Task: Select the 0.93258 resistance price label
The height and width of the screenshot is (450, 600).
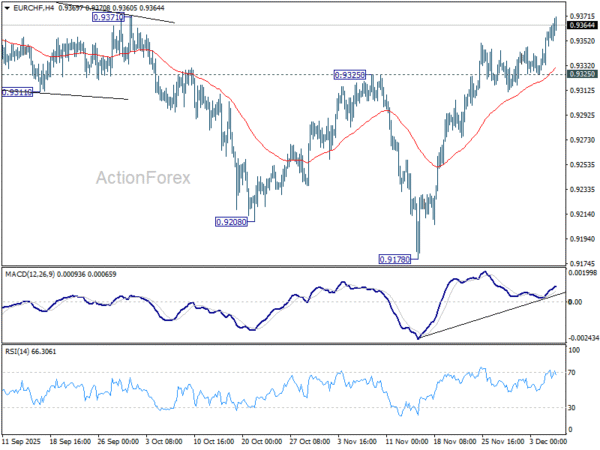Action: 350,75
